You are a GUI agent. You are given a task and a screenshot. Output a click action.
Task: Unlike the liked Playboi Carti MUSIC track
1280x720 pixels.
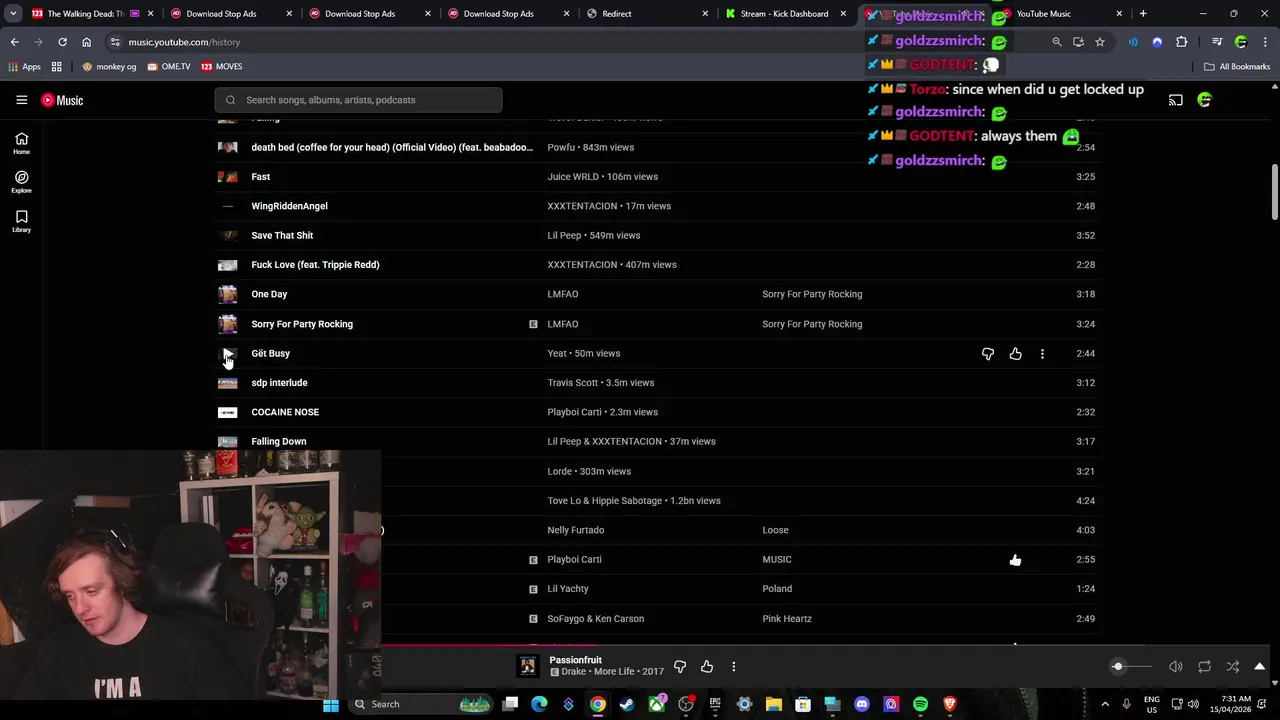[1015, 560]
